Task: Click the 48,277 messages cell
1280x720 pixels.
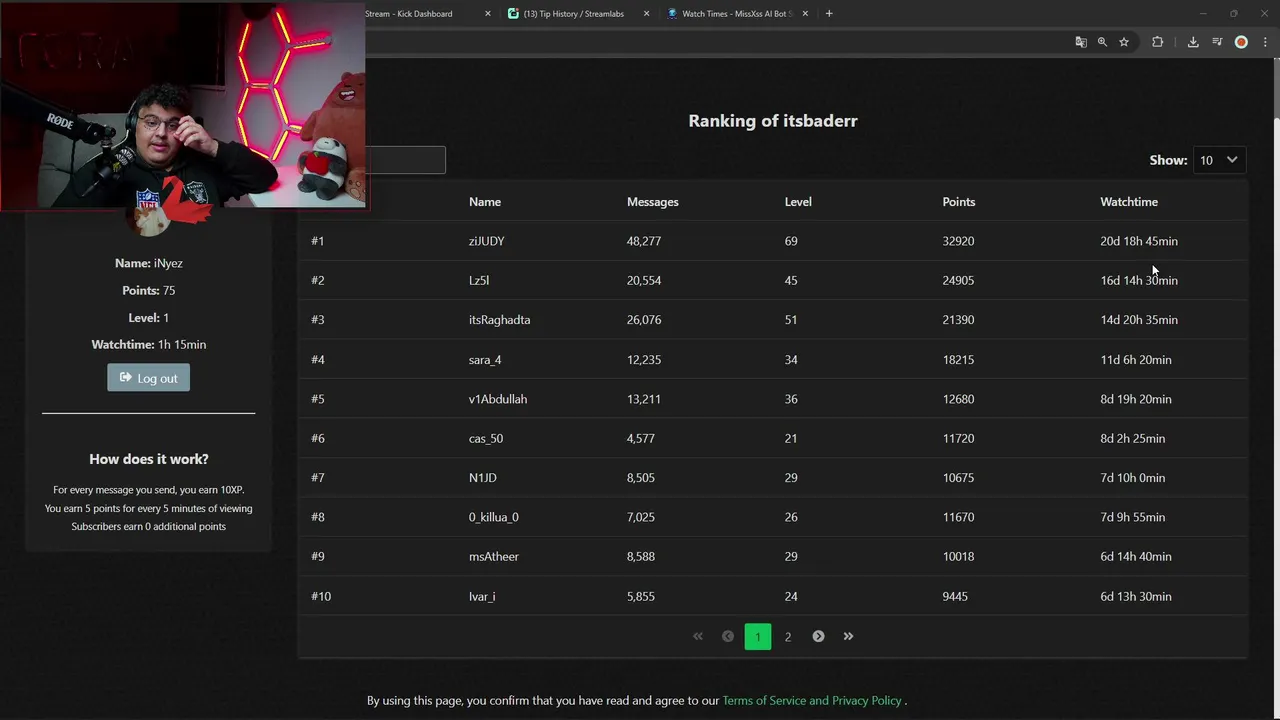Action: (x=644, y=241)
